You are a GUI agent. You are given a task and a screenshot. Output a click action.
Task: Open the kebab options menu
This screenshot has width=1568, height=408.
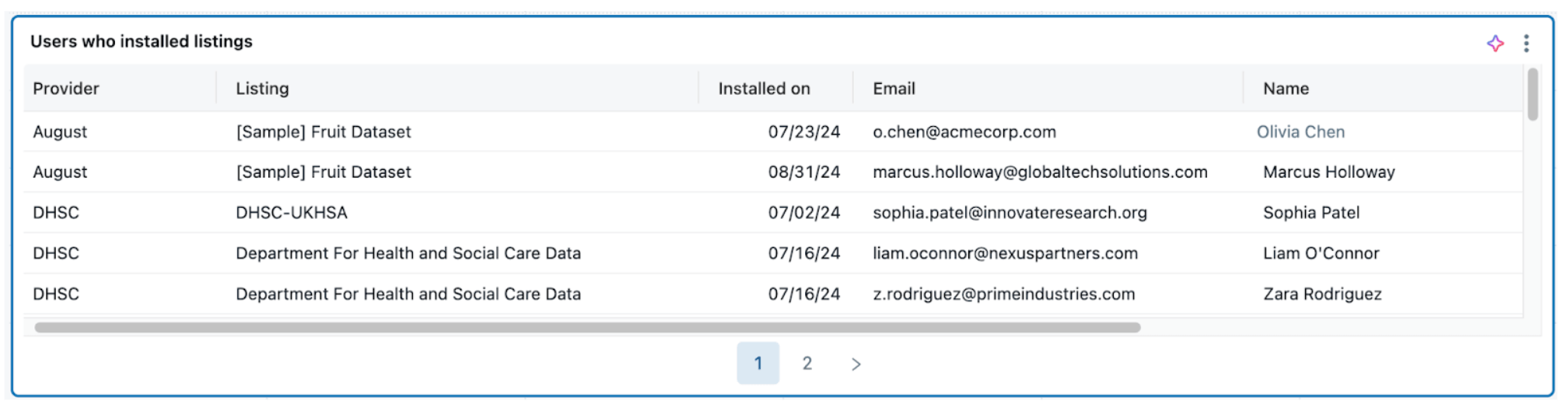[1526, 44]
